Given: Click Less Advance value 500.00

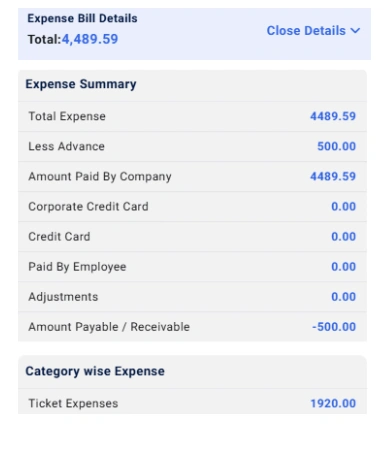Looking at the screenshot, I should pos(336,146).
